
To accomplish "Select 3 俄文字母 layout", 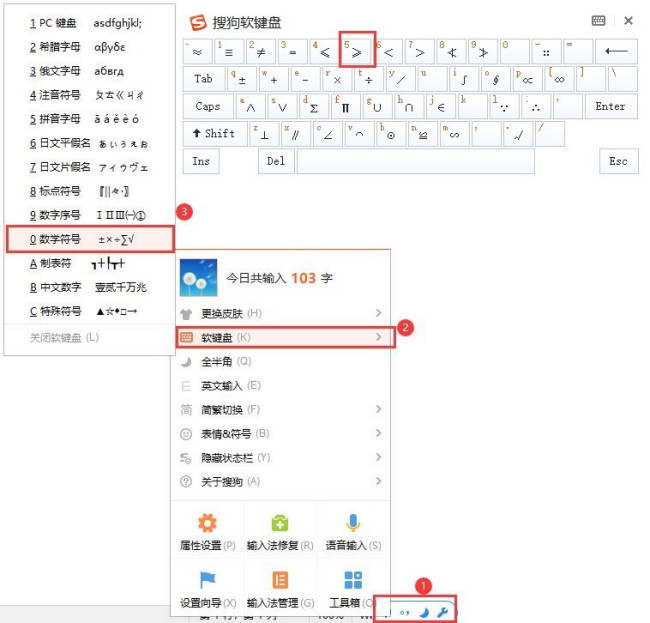I will 90,71.
